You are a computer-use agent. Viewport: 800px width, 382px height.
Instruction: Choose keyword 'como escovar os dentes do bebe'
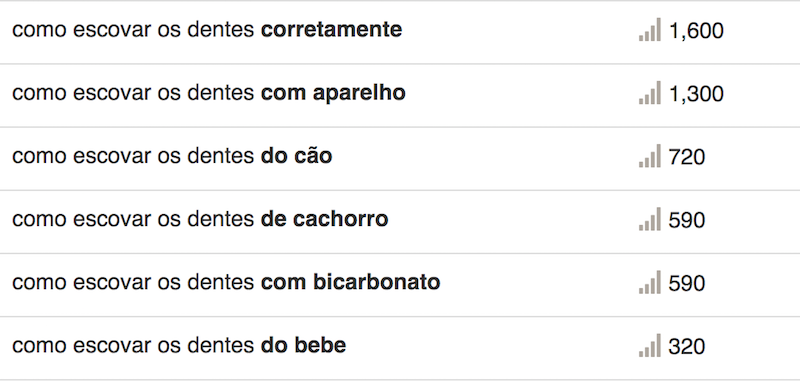(x=179, y=346)
